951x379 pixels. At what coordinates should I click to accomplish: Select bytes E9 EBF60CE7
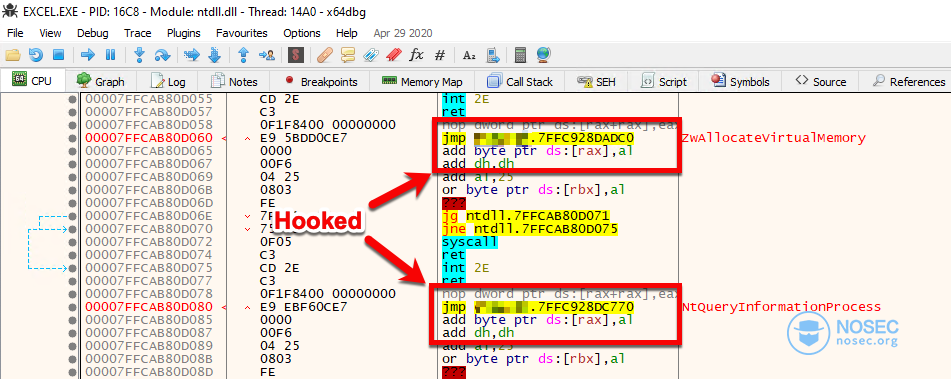[303, 307]
